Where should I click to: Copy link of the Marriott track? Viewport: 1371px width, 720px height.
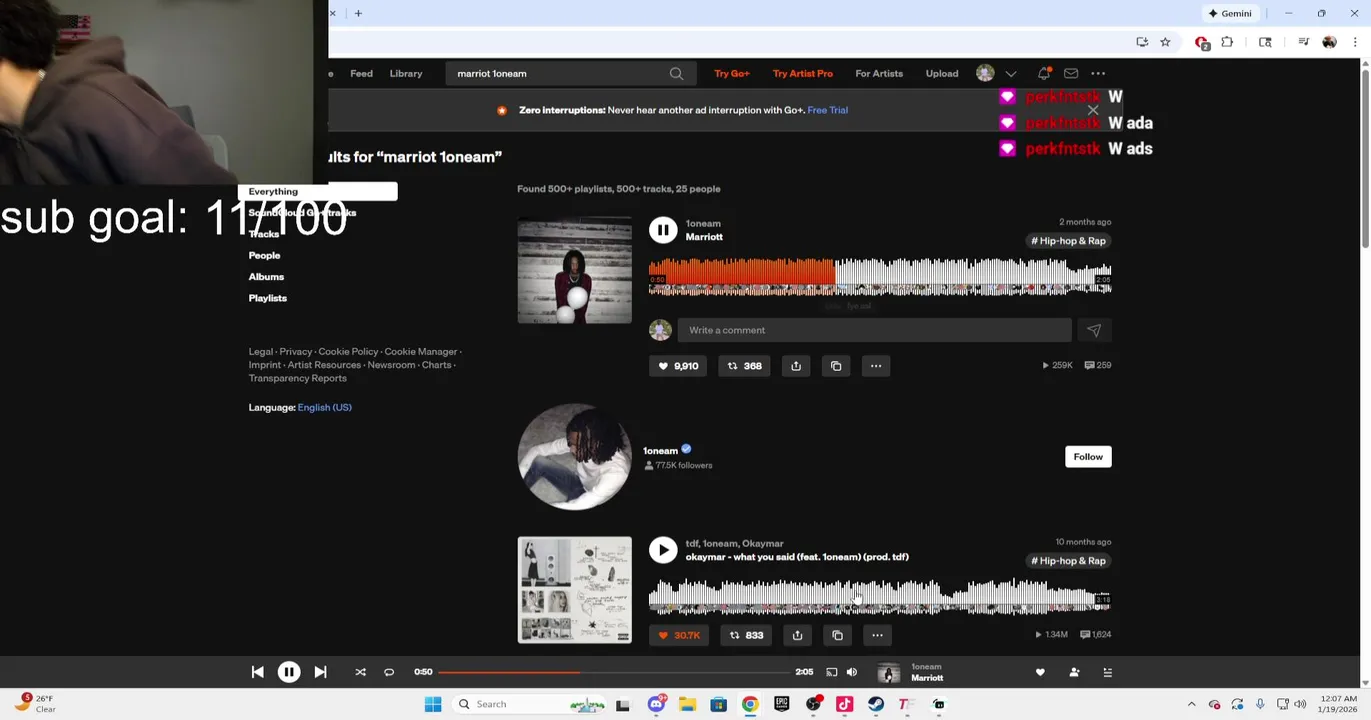836,366
